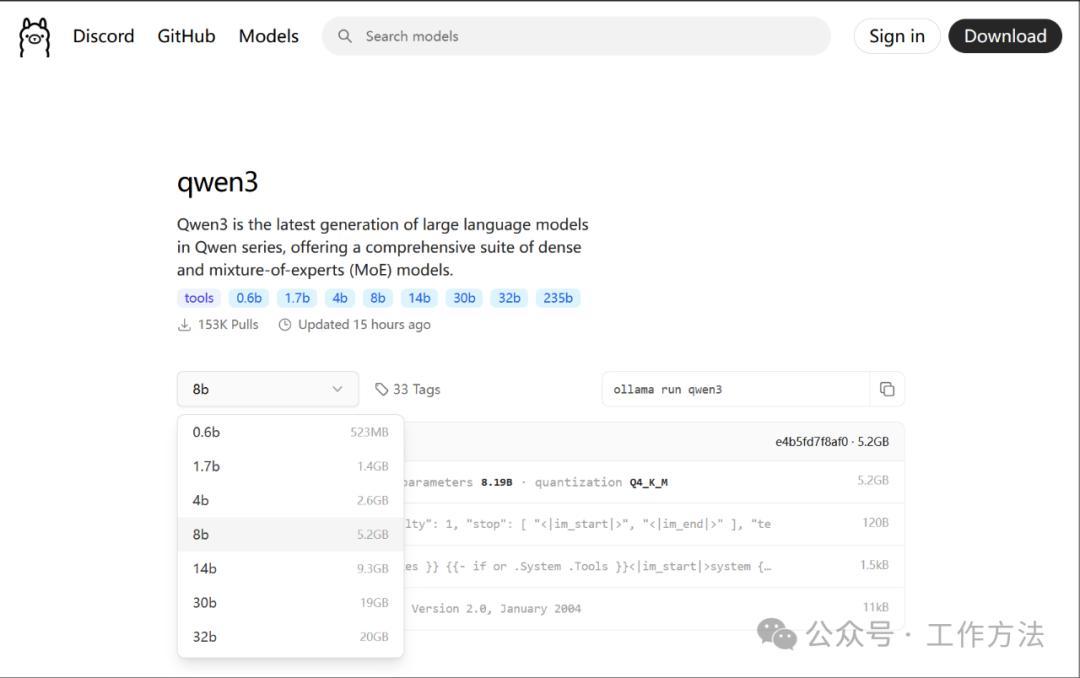Click the 11kB file size value
This screenshot has width=1080, height=678.
pyautogui.click(x=875, y=607)
